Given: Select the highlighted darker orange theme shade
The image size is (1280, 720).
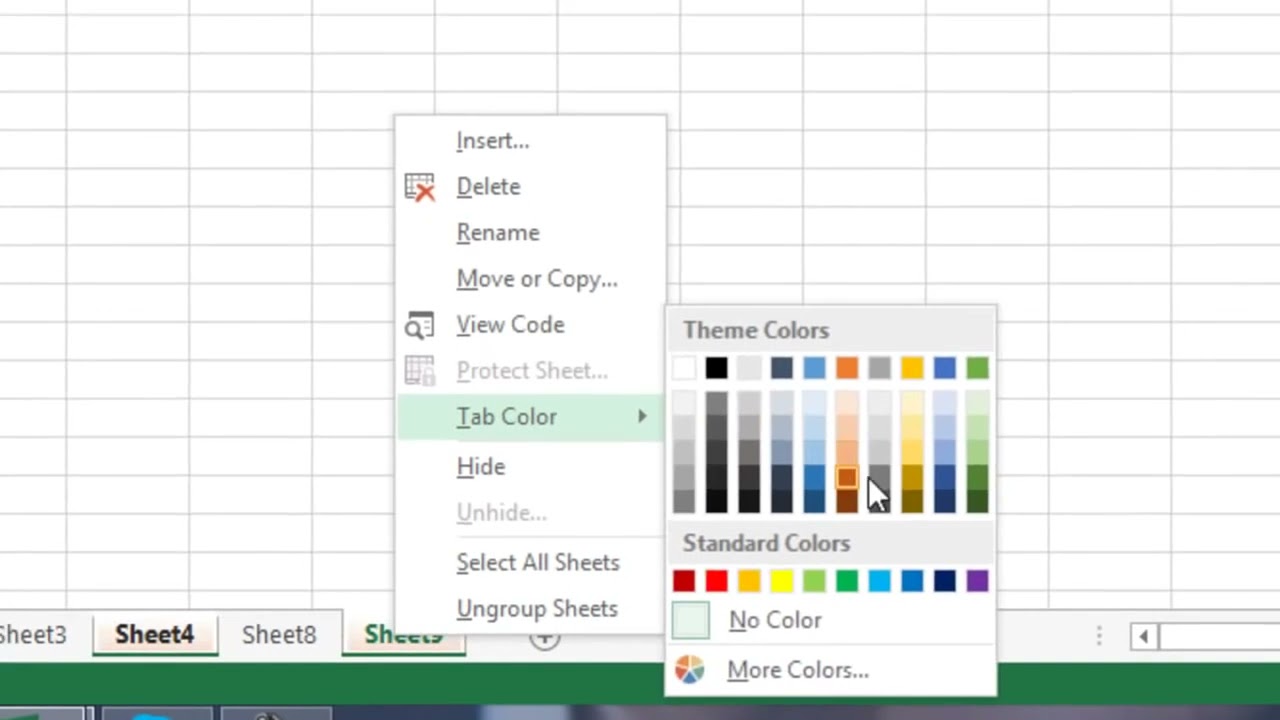Looking at the screenshot, I should click(847, 478).
